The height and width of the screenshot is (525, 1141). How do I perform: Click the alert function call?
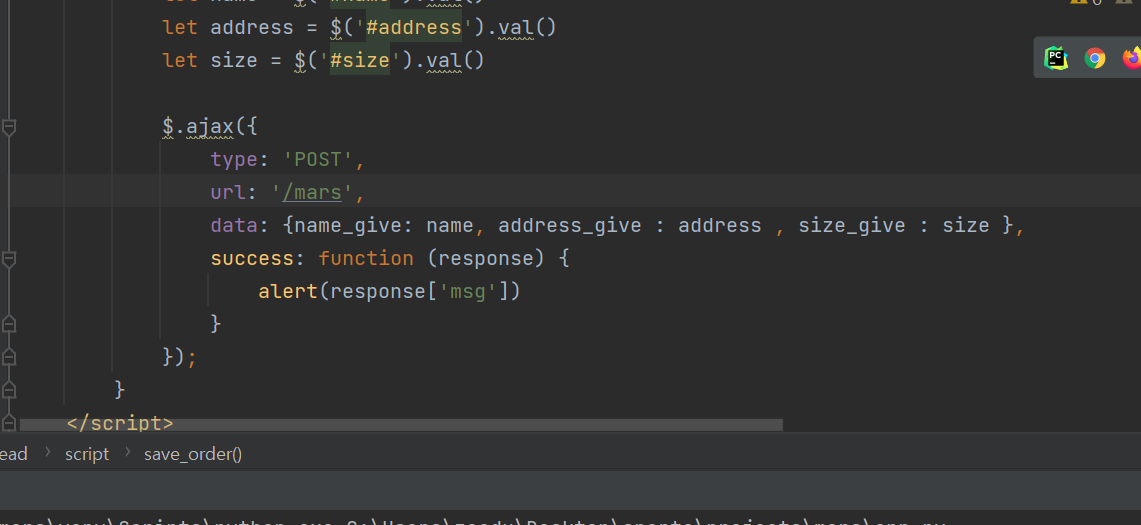[x=288, y=291]
